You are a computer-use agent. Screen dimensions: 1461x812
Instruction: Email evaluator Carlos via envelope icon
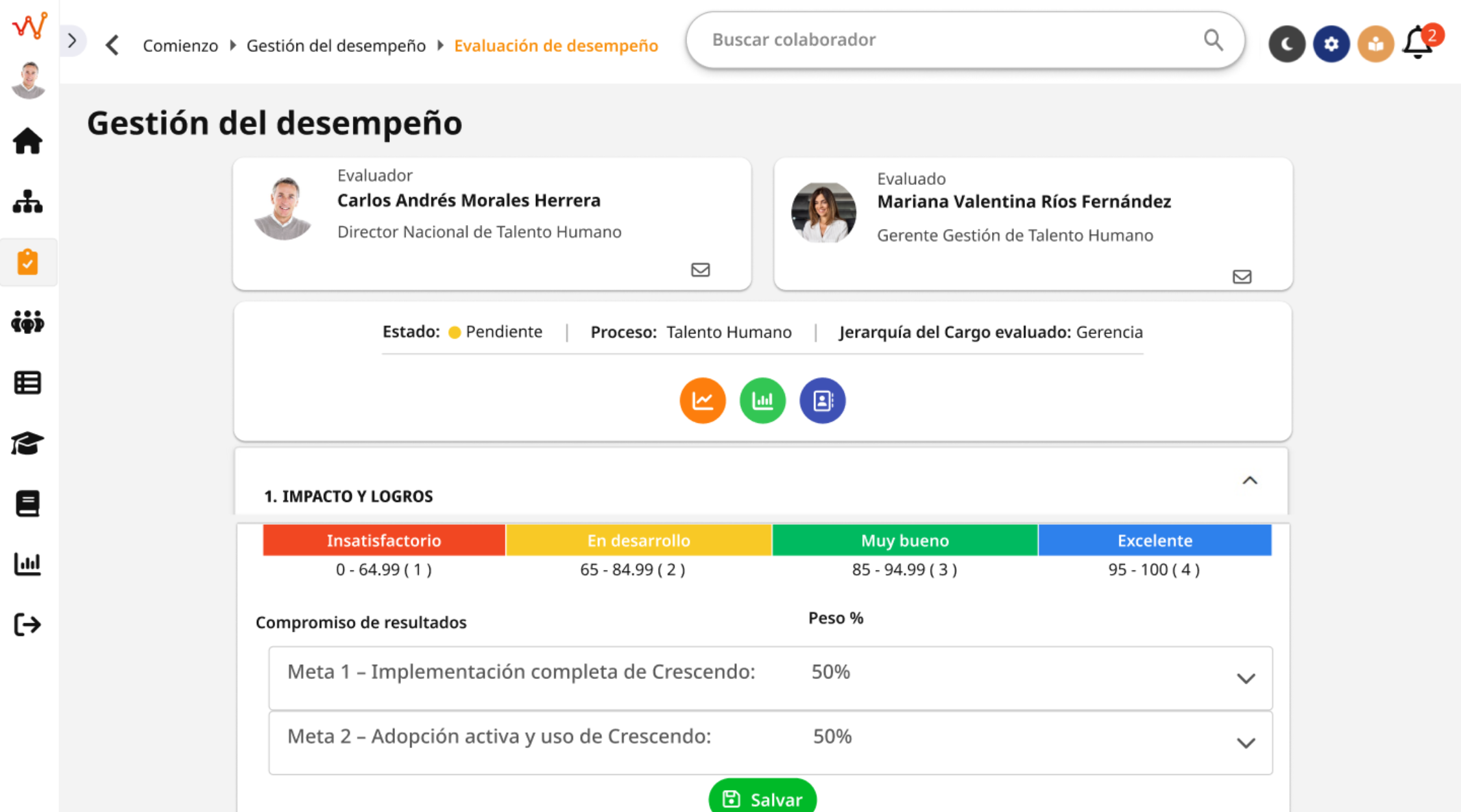pyautogui.click(x=700, y=270)
